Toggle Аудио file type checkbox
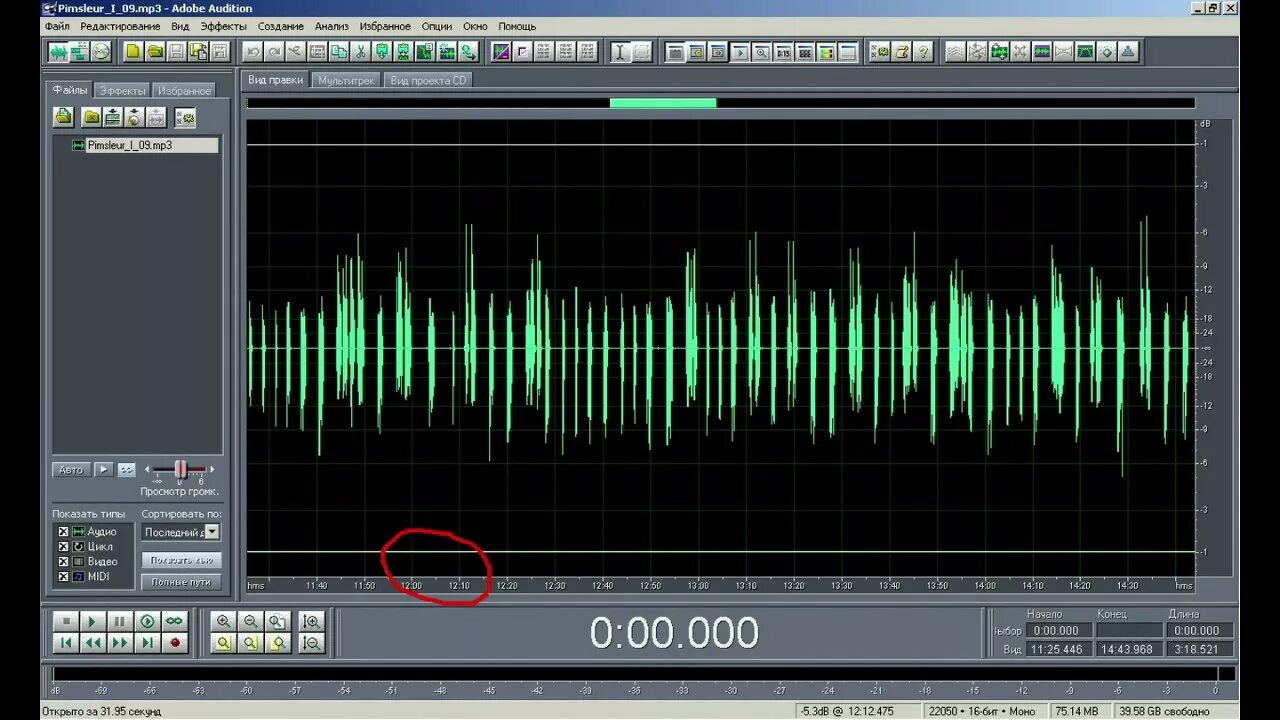Image resolution: width=1280 pixels, height=720 pixels. tap(64, 532)
